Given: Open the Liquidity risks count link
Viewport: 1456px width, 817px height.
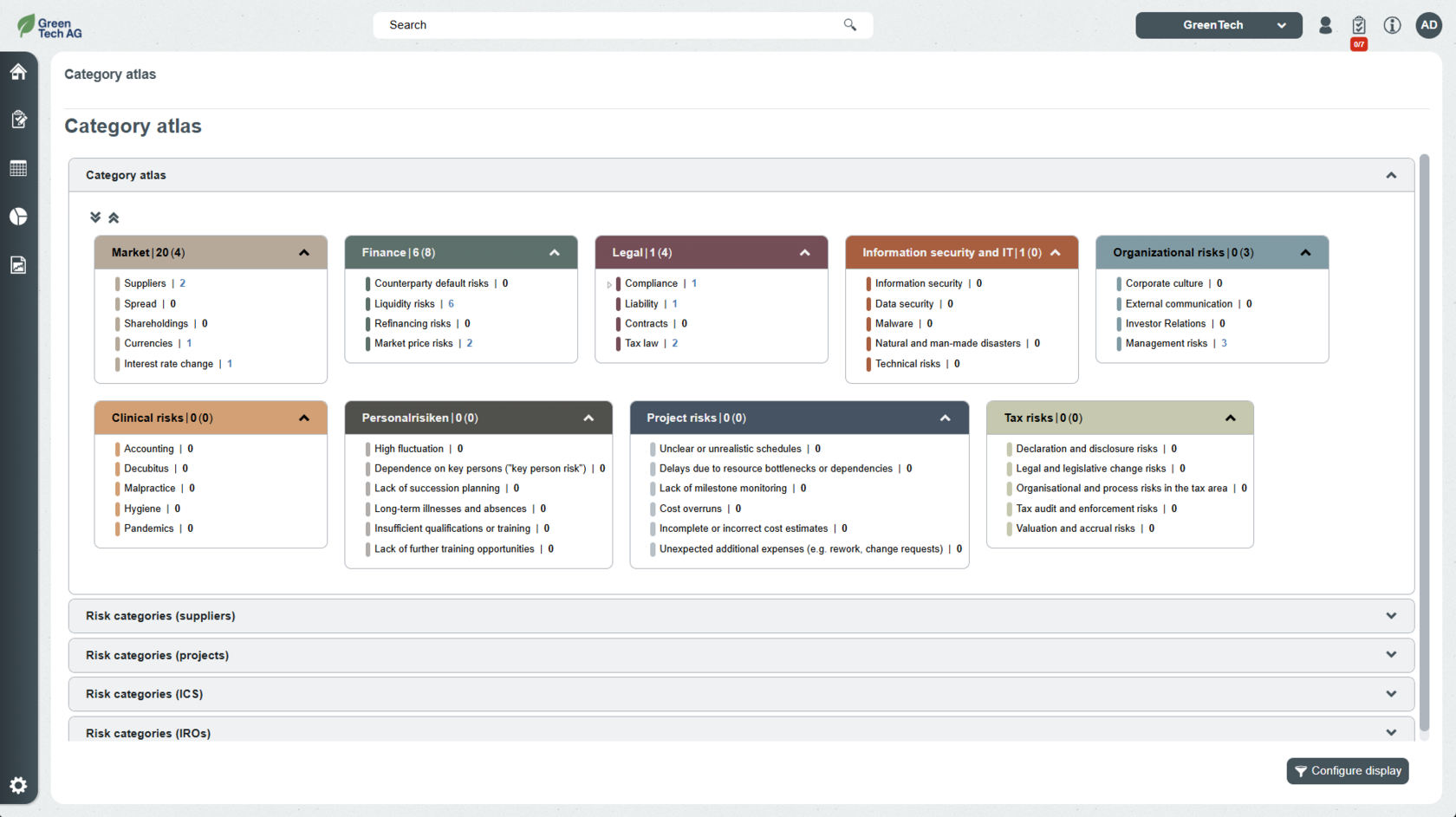Looking at the screenshot, I should (x=451, y=304).
